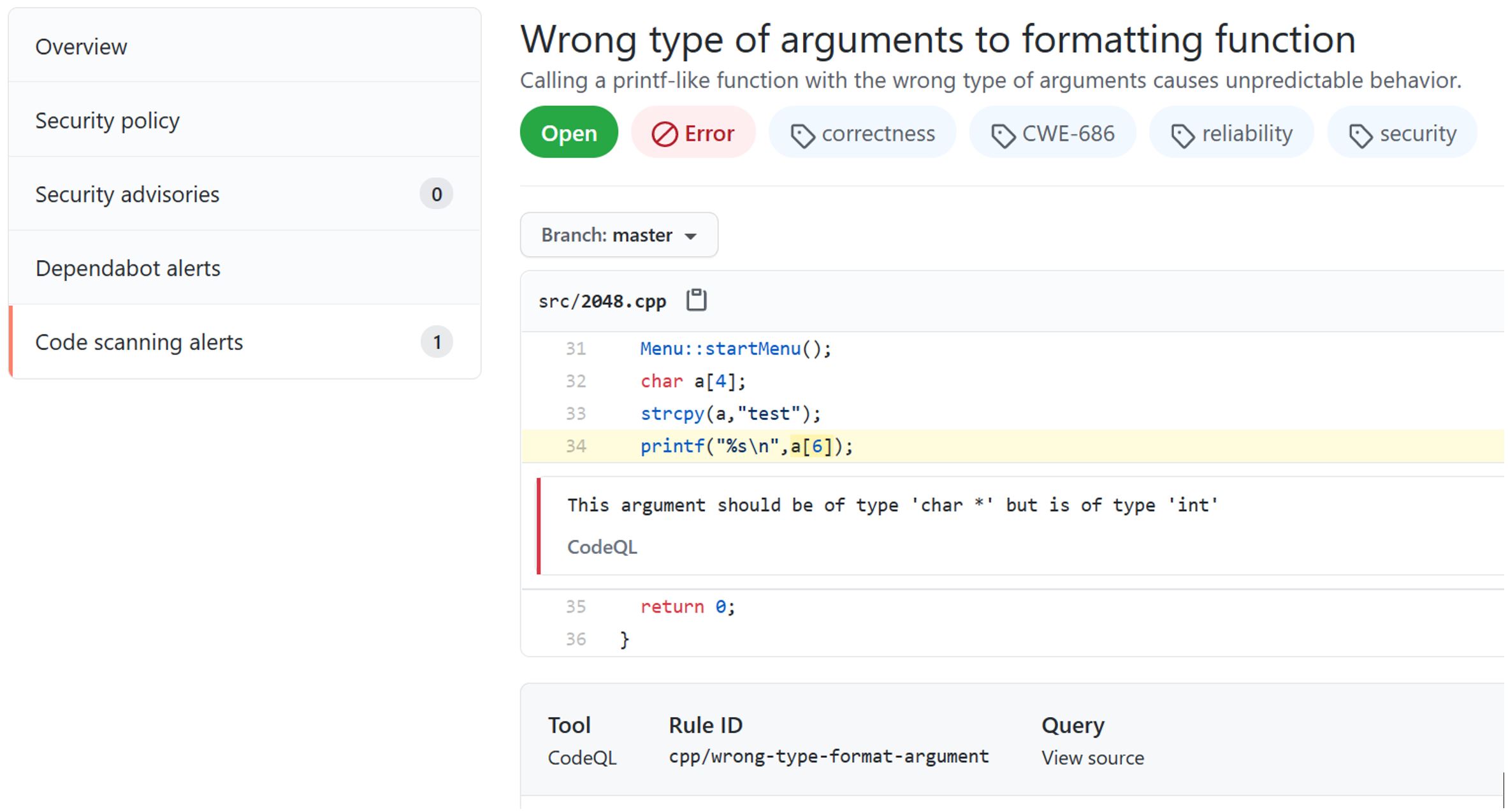Click the red severity bar beside the alert message
This screenshot has height=812, width=1508.
pos(539,526)
